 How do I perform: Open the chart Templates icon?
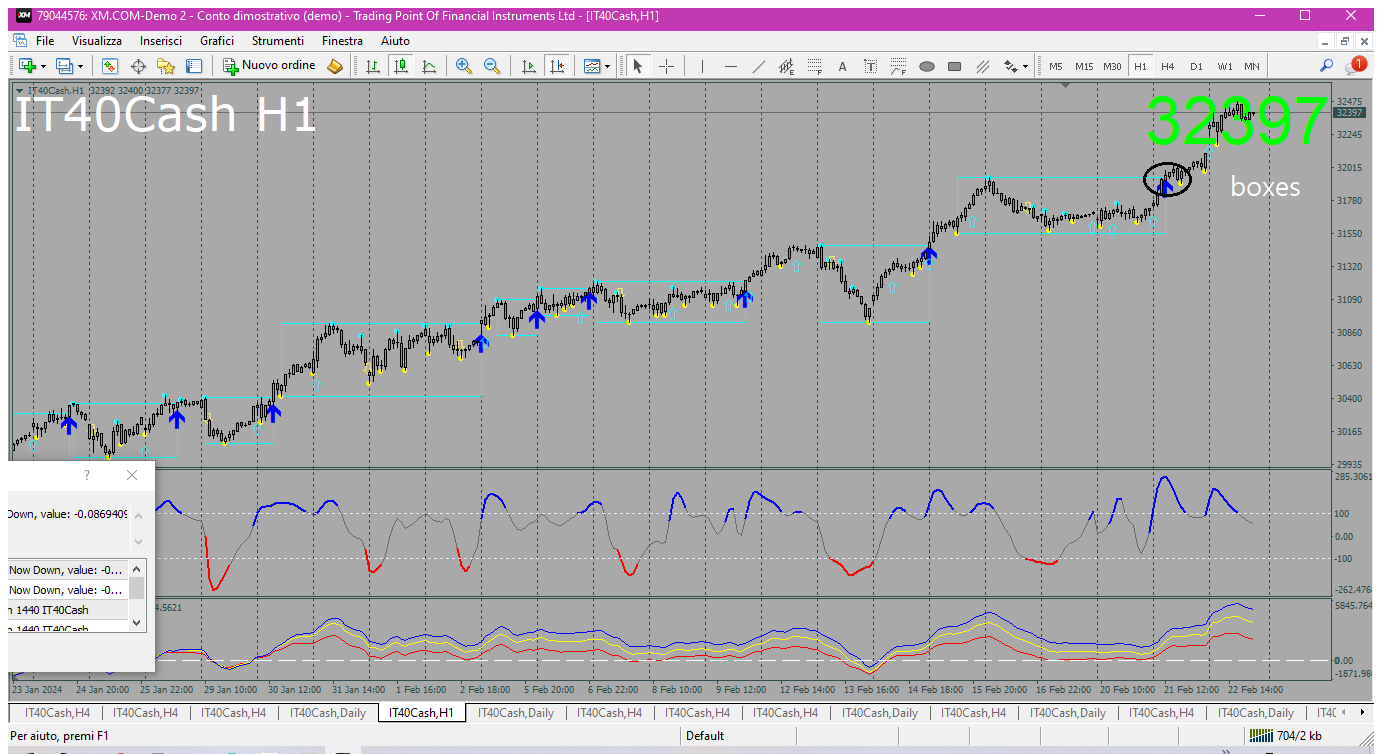[x=592, y=66]
